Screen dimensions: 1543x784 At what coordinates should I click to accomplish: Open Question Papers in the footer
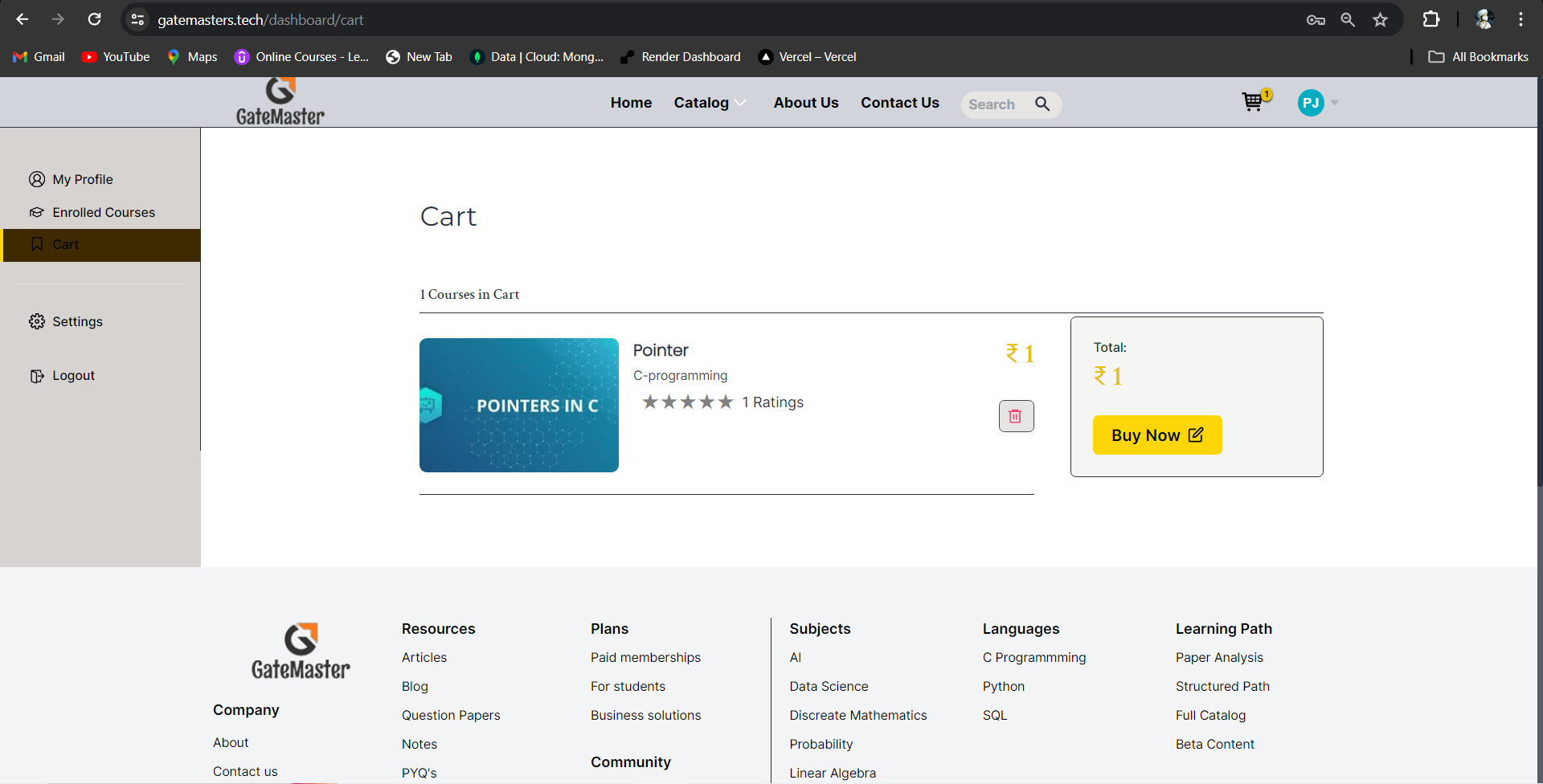point(450,715)
